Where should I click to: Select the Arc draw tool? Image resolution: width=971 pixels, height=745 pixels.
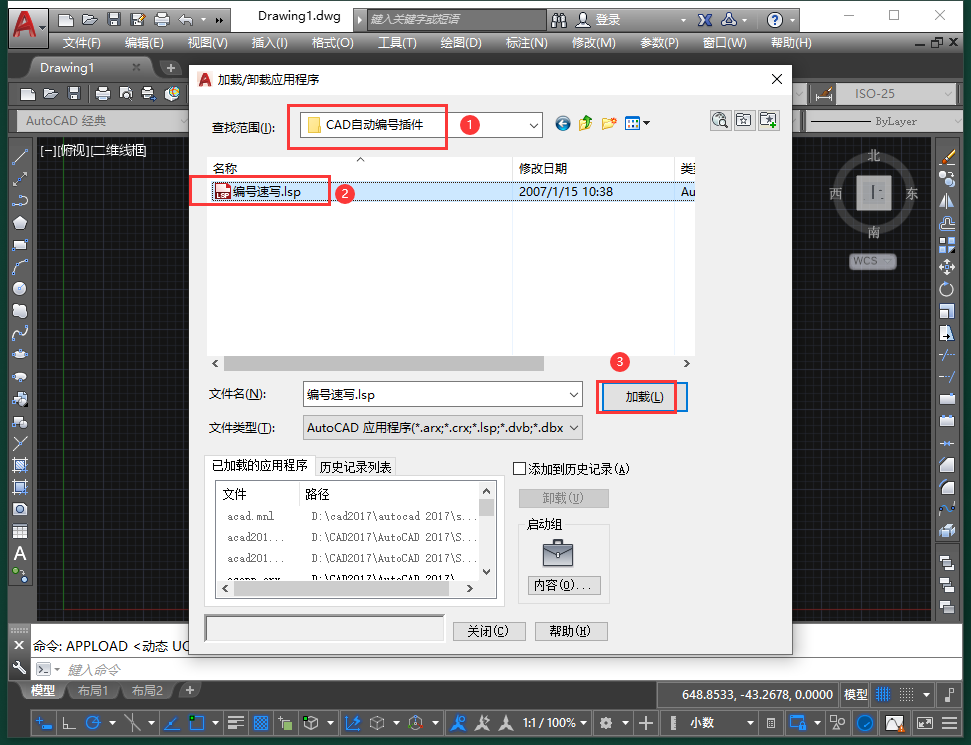click(20, 267)
